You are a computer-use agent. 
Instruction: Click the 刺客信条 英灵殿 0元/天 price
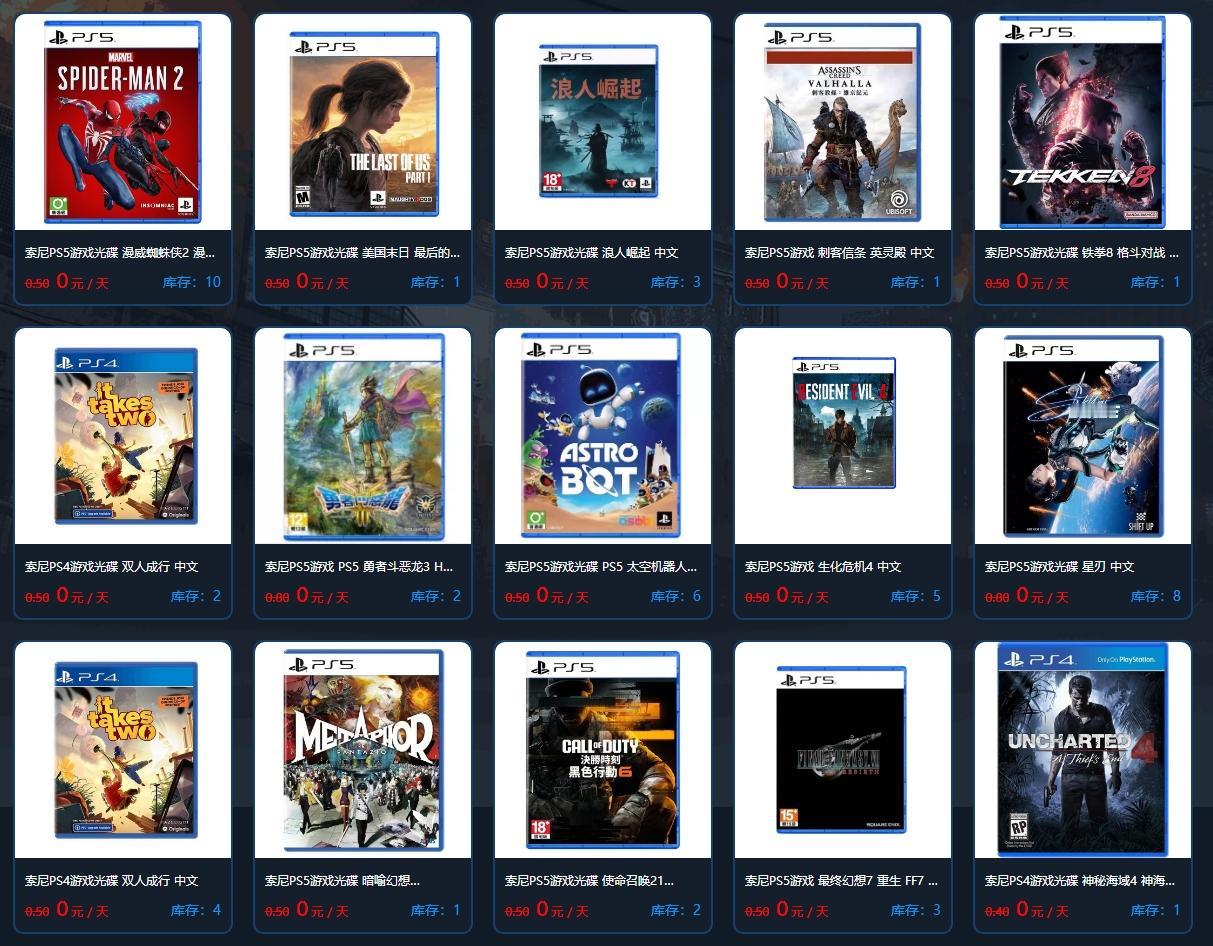point(803,282)
